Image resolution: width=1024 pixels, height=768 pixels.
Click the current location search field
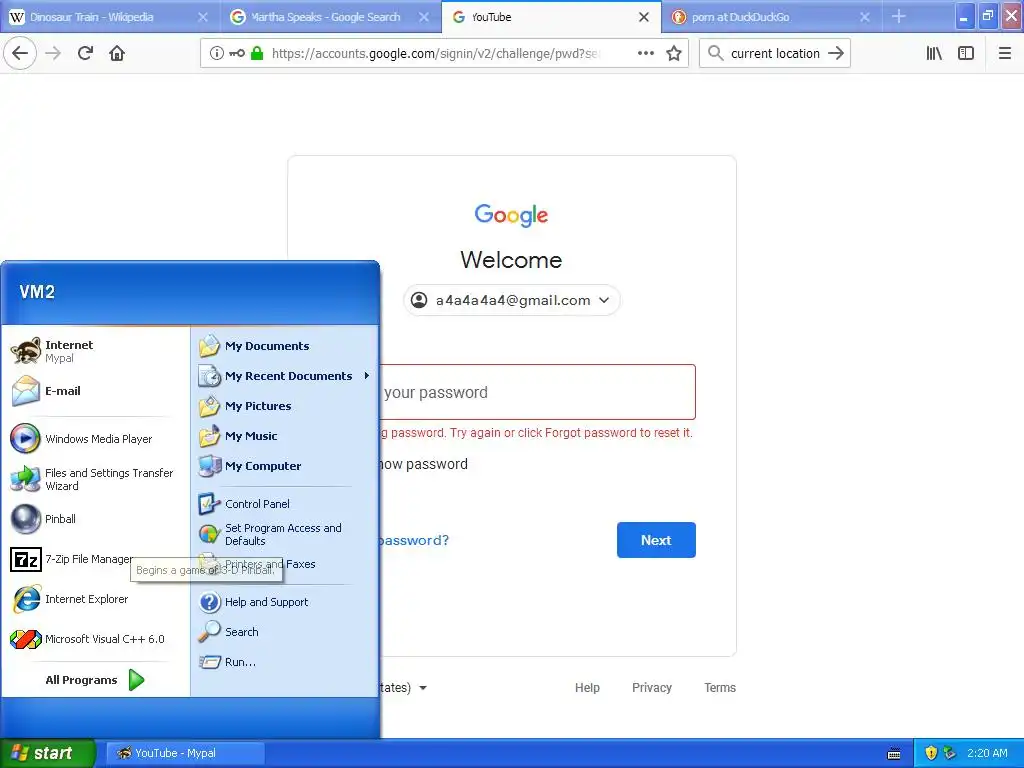pyautogui.click(x=775, y=54)
